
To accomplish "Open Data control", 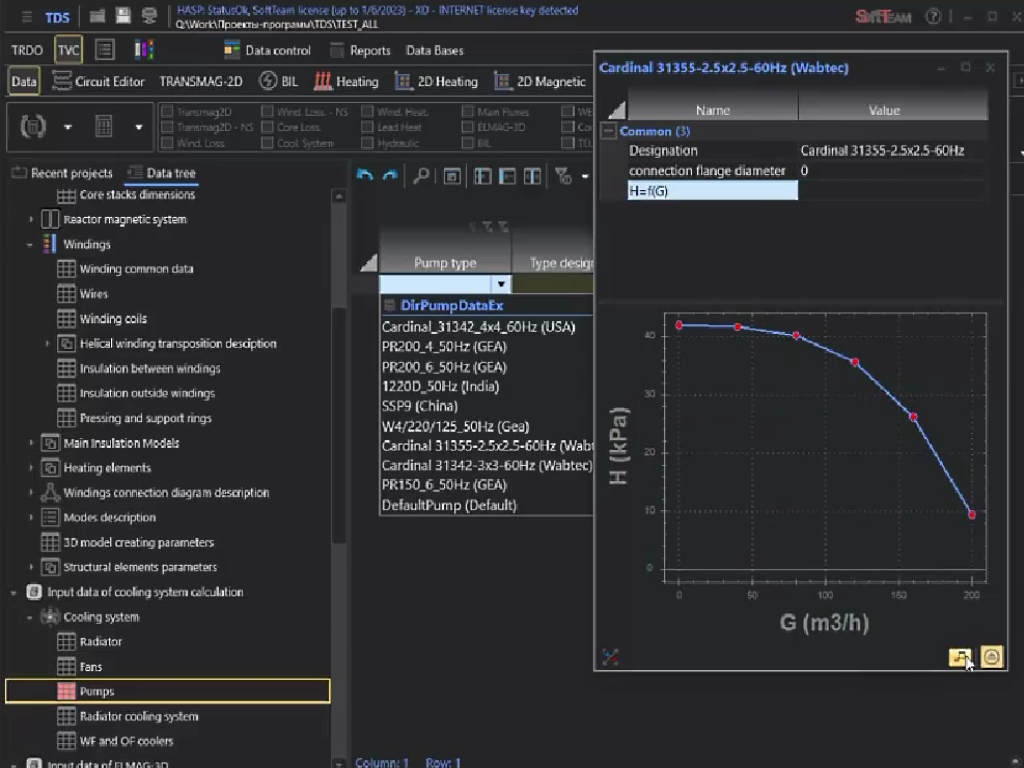I will click(x=268, y=50).
